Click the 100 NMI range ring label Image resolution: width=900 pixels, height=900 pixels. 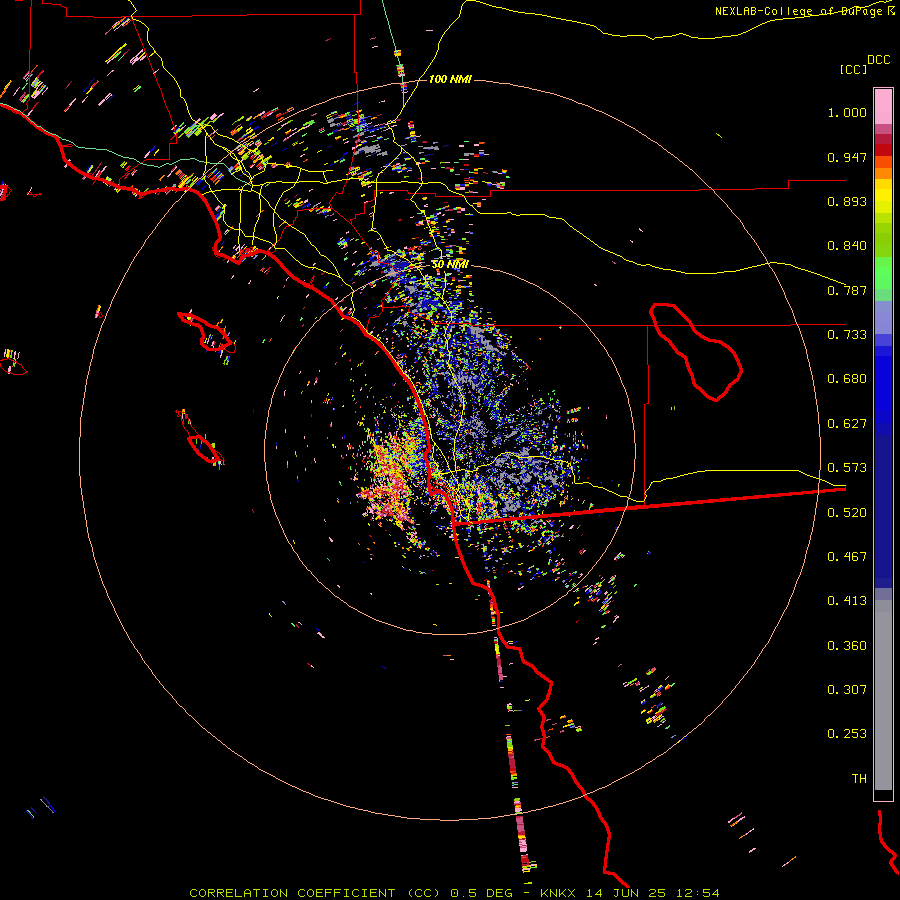click(x=450, y=79)
